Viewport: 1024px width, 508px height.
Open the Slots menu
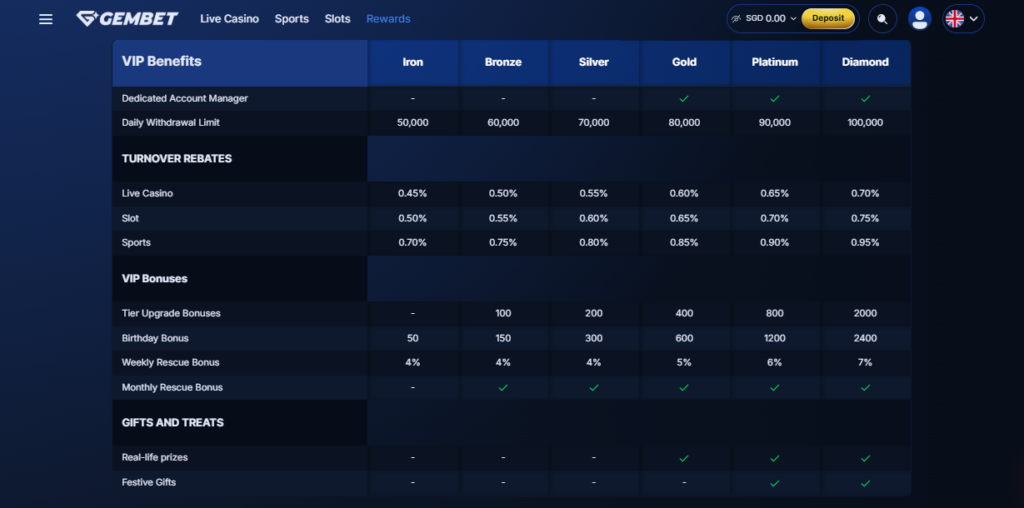(x=338, y=19)
